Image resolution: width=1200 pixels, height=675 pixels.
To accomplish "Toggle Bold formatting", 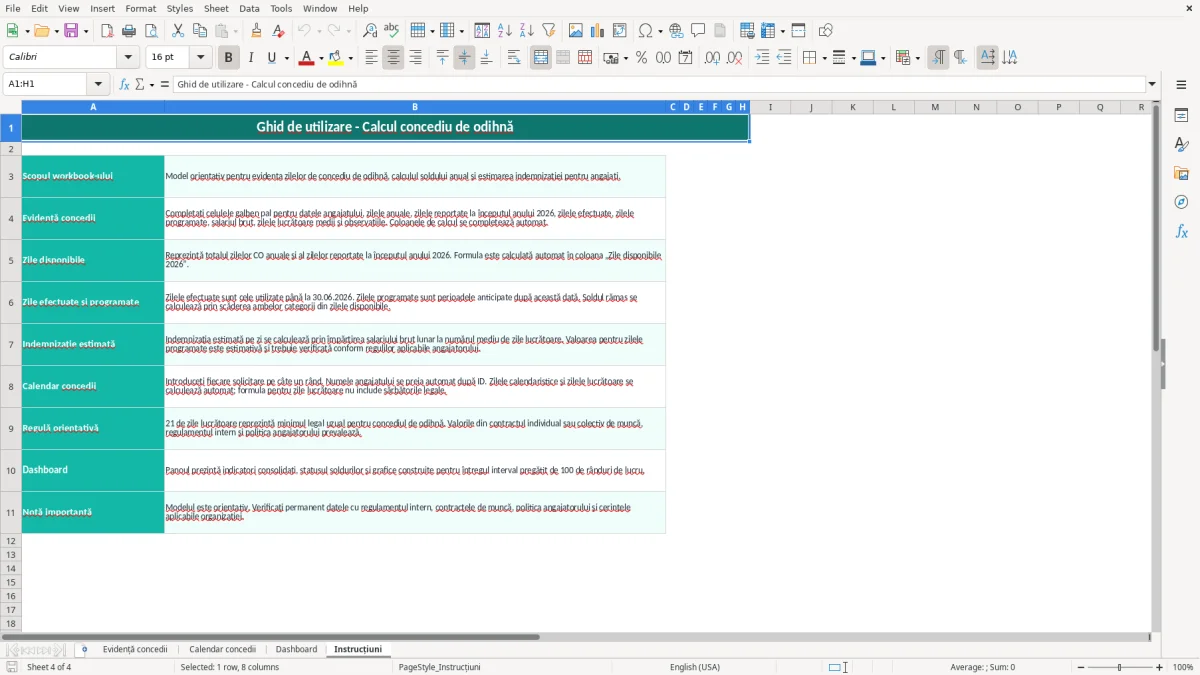I will click(x=228, y=58).
